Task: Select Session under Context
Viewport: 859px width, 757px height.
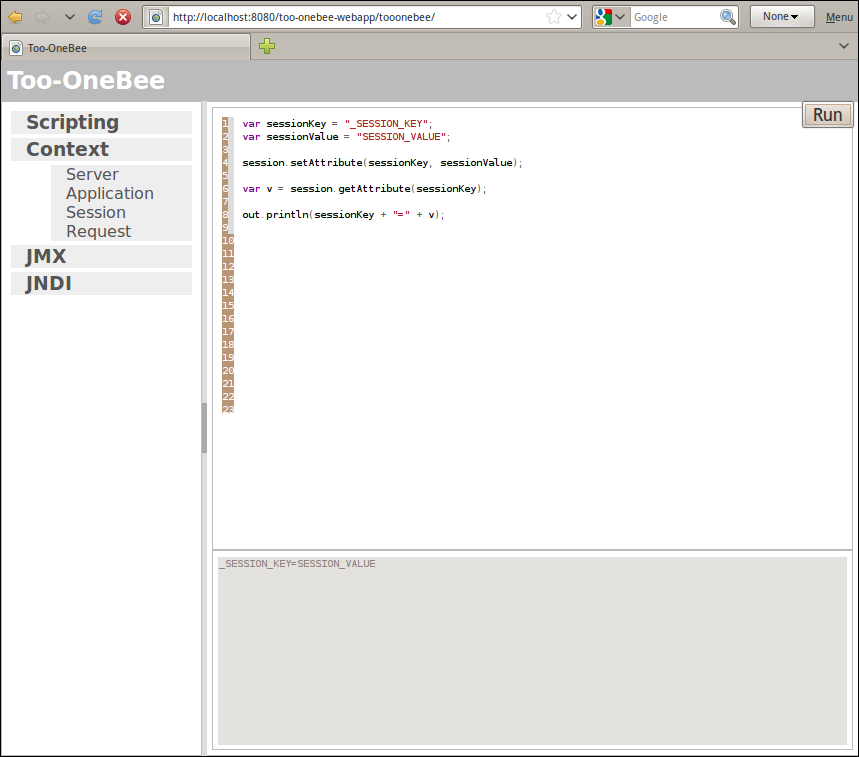Action: point(96,212)
